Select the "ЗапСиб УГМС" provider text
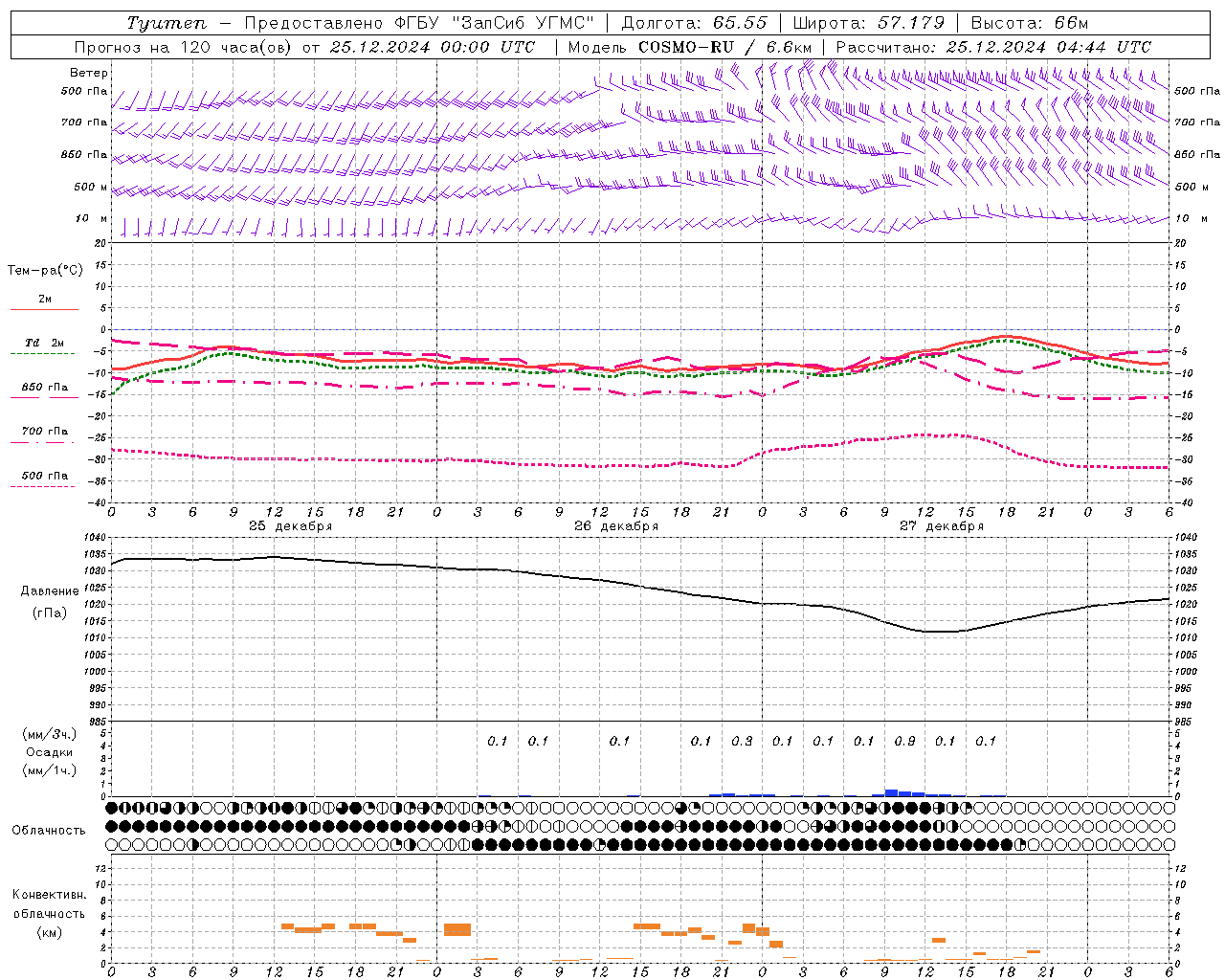Viewport: 1225px width, 980px height. click(523, 23)
